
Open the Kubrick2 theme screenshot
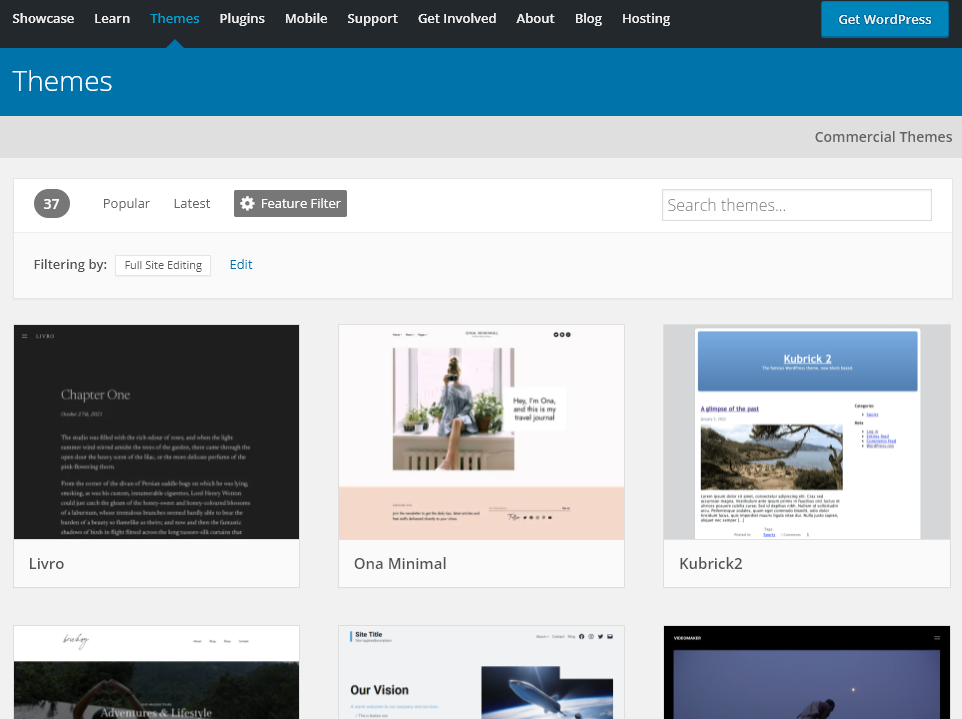(806, 432)
